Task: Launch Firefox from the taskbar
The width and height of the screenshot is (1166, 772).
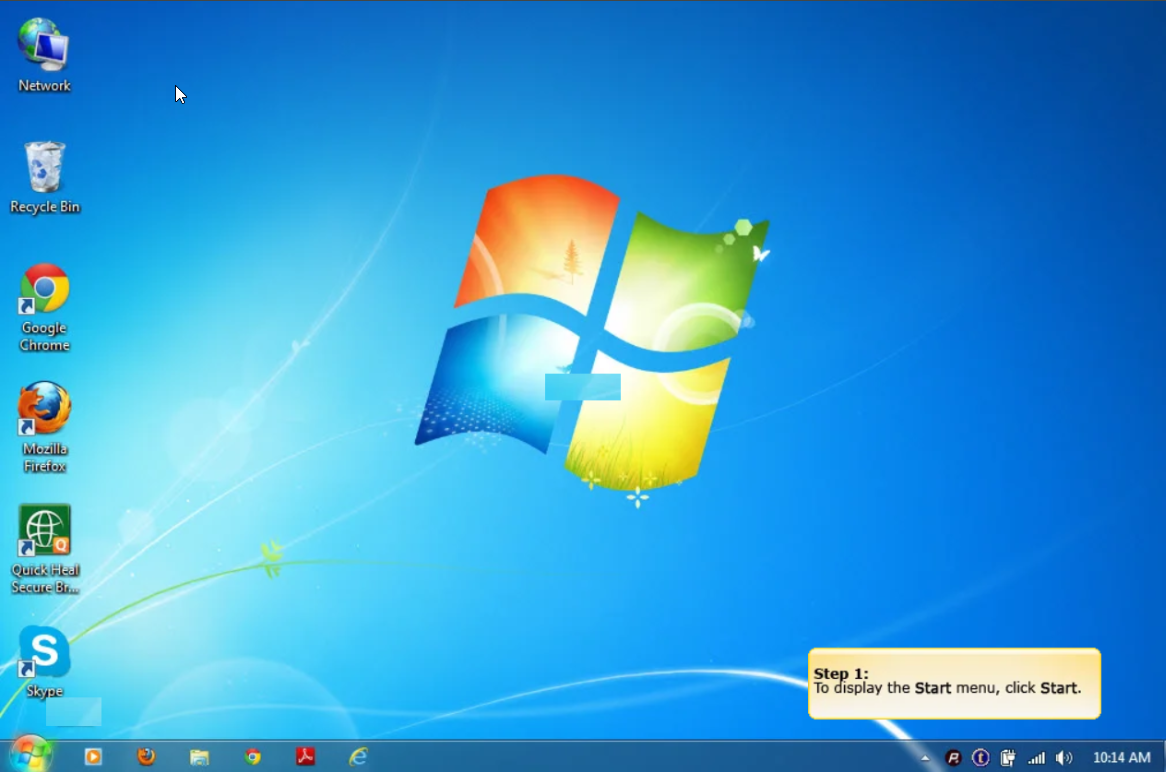Action: pyautogui.click(x=147, y=757)
